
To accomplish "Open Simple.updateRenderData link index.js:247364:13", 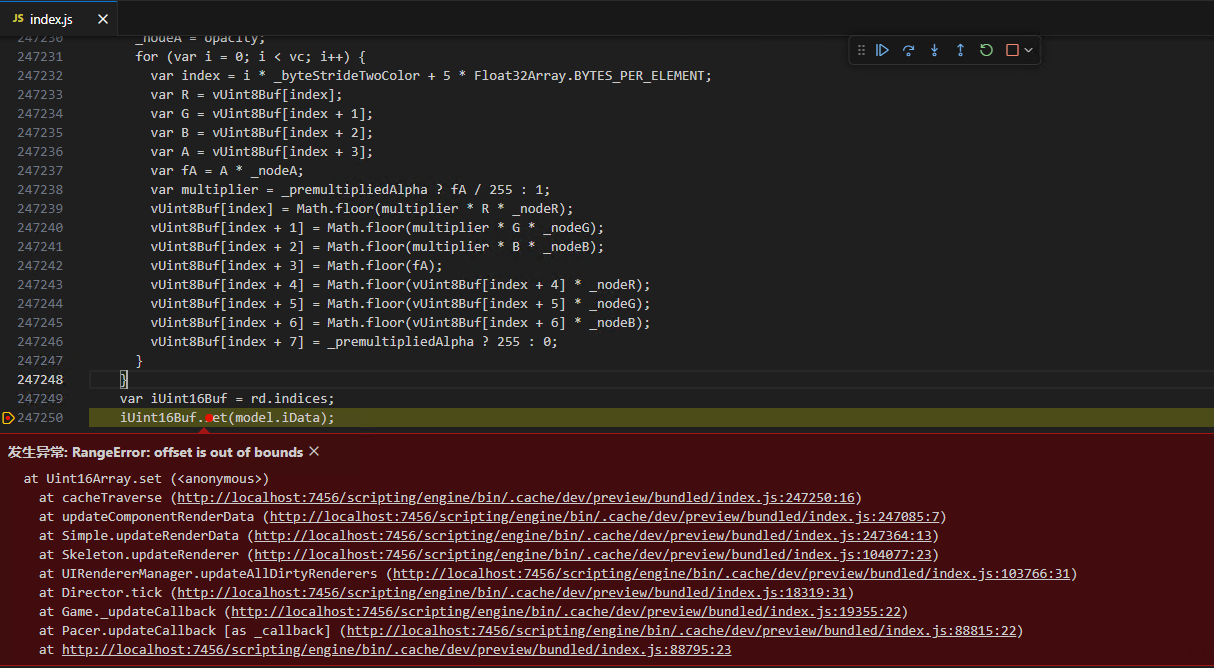I will click(594, 535).
